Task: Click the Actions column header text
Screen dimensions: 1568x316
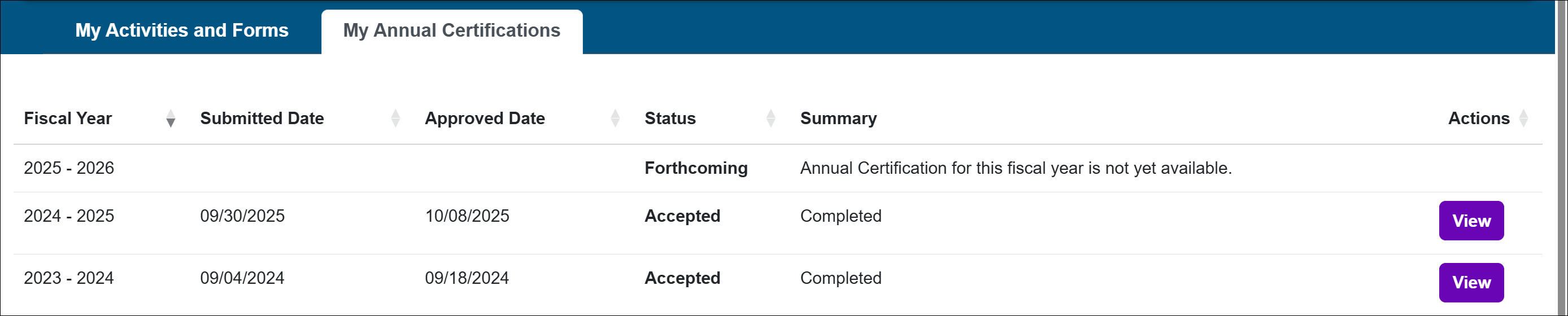Action: (x=1478, y=118)
